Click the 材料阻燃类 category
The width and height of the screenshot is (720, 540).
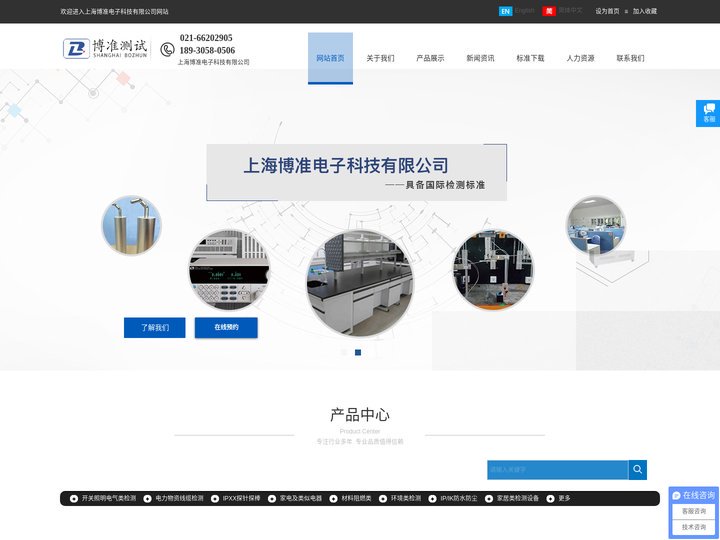tap(356, 498)
